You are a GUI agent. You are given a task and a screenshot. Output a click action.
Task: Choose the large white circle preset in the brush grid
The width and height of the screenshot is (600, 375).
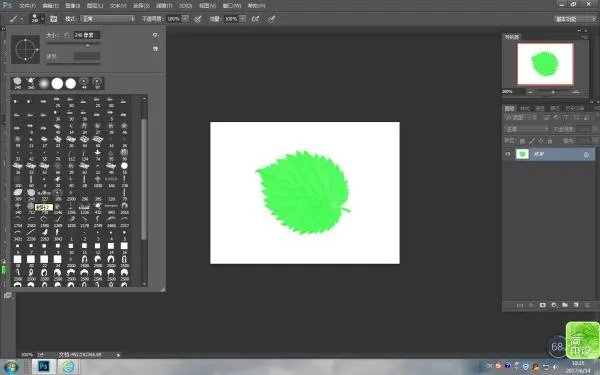pos(124,166)
